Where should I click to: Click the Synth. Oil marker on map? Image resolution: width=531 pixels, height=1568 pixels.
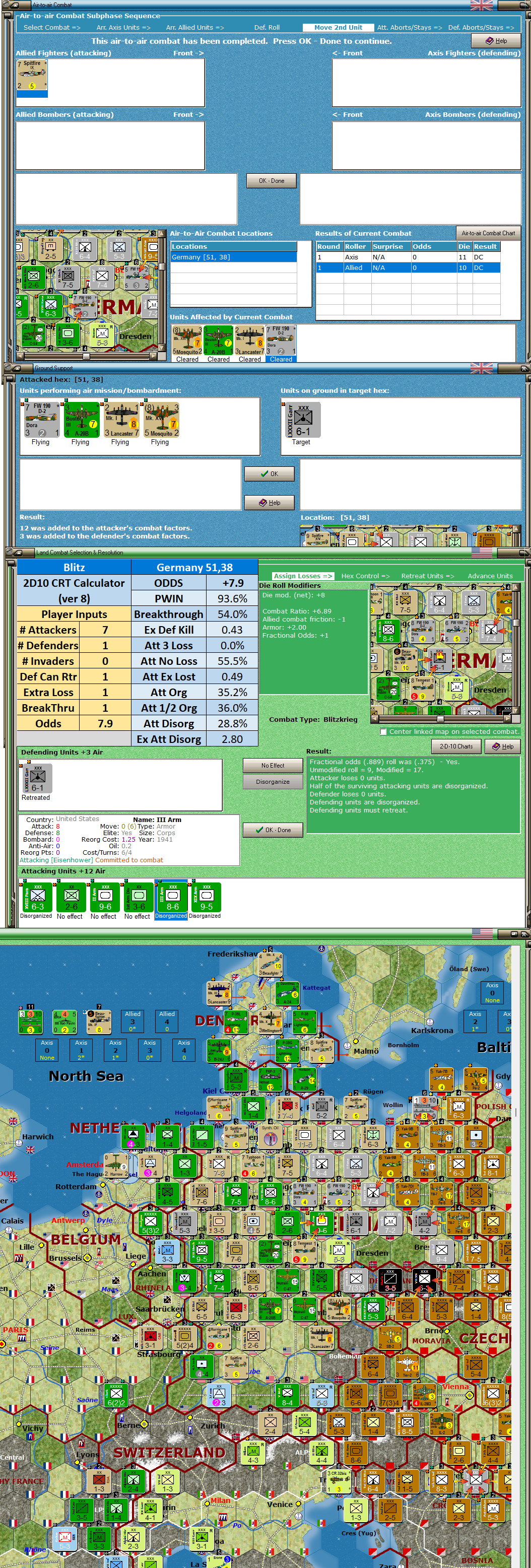270,1137
